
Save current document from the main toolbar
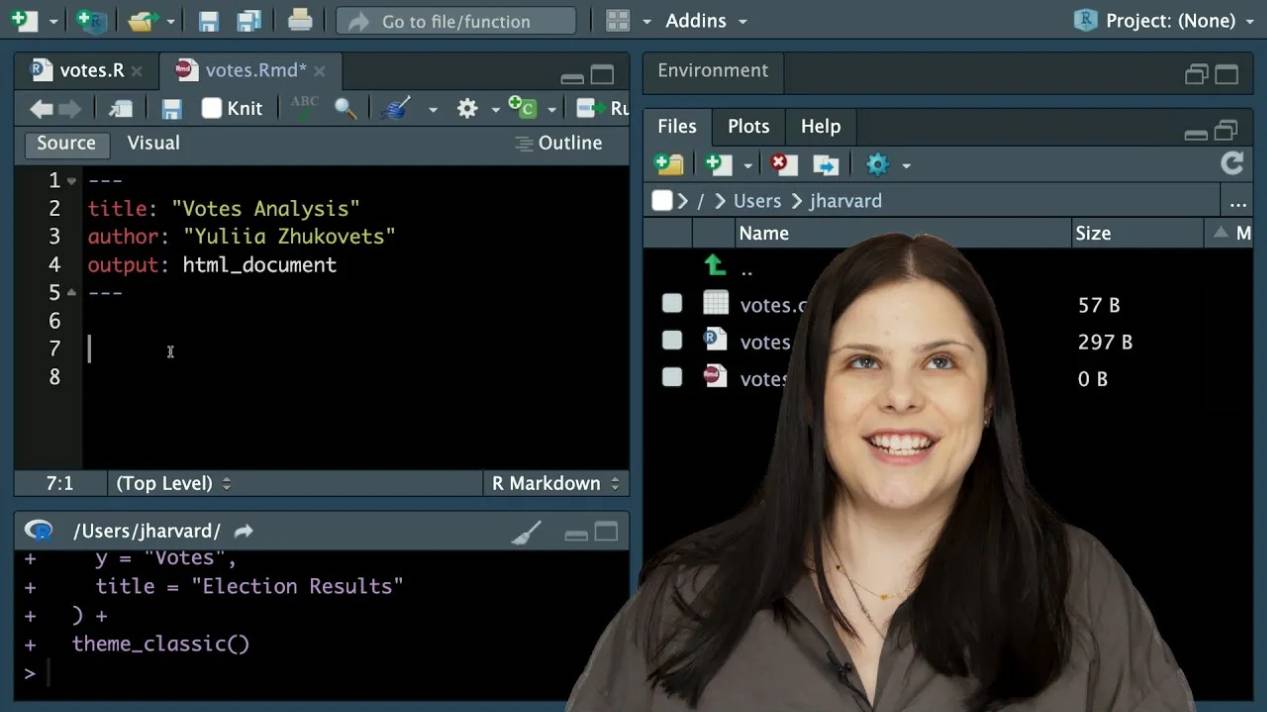(x=208, y=20)
